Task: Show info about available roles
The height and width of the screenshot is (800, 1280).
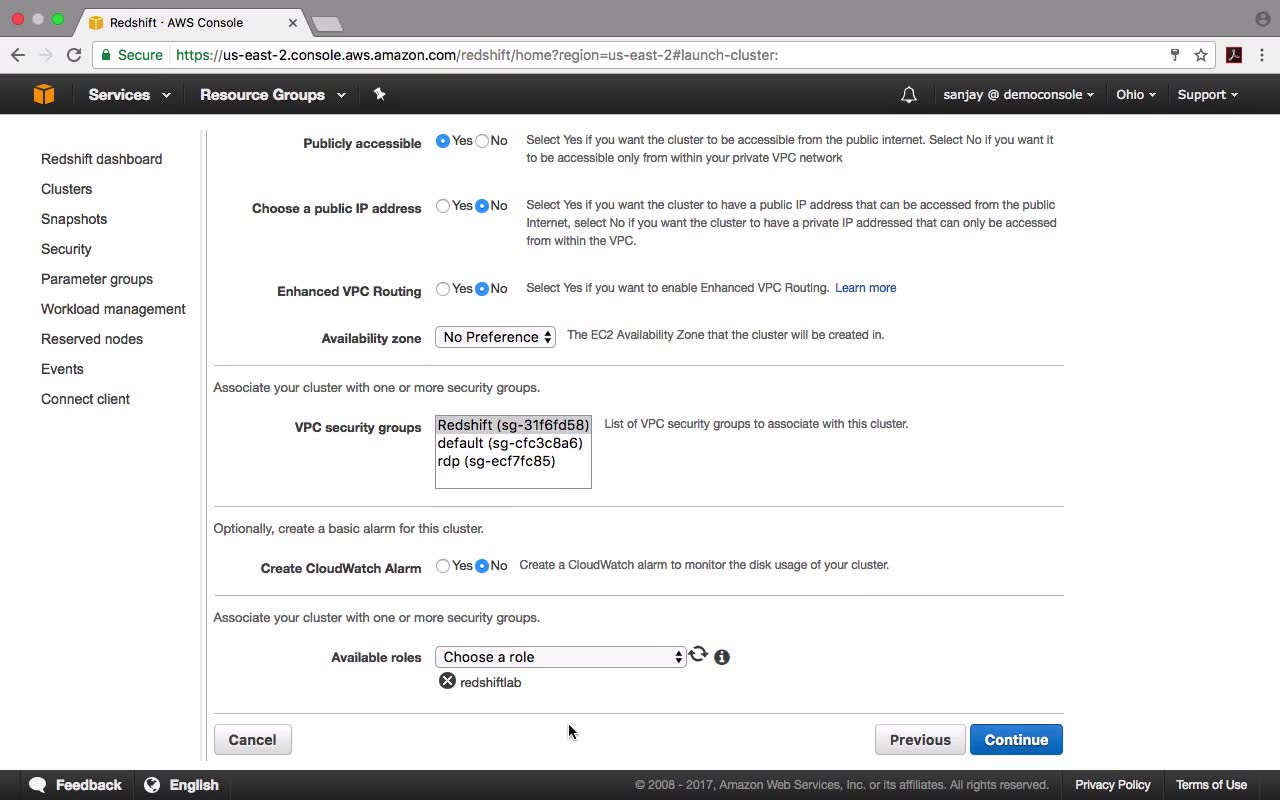Action: pos(722,657)
